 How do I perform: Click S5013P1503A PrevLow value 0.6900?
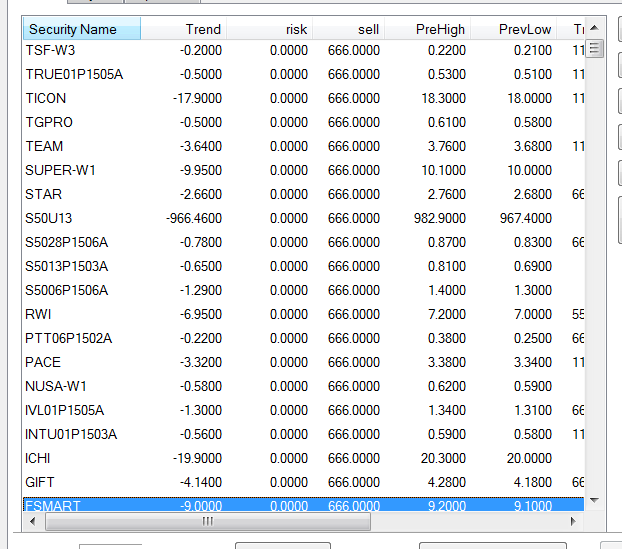pos(533,266)
